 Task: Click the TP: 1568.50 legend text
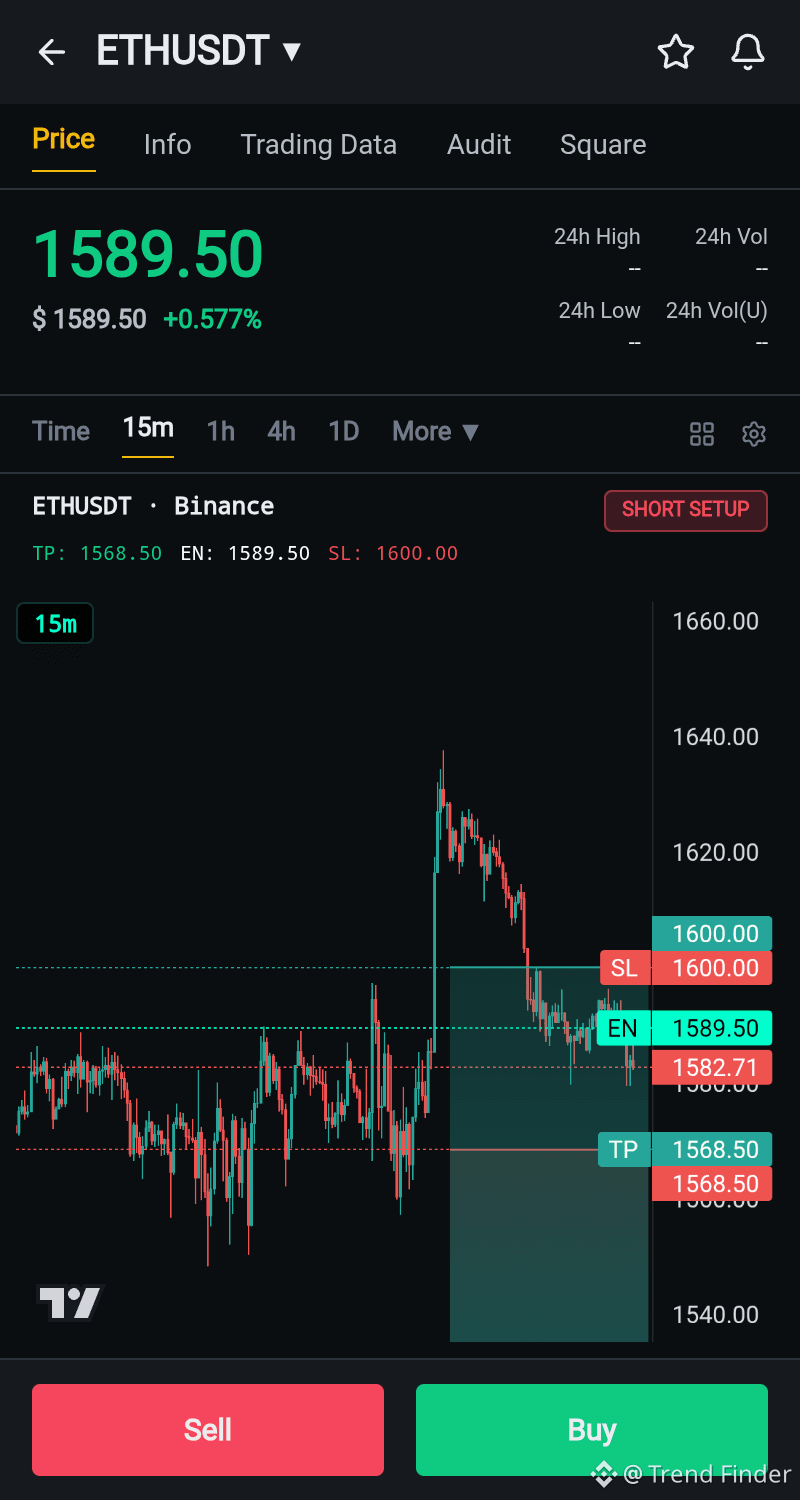97,553
